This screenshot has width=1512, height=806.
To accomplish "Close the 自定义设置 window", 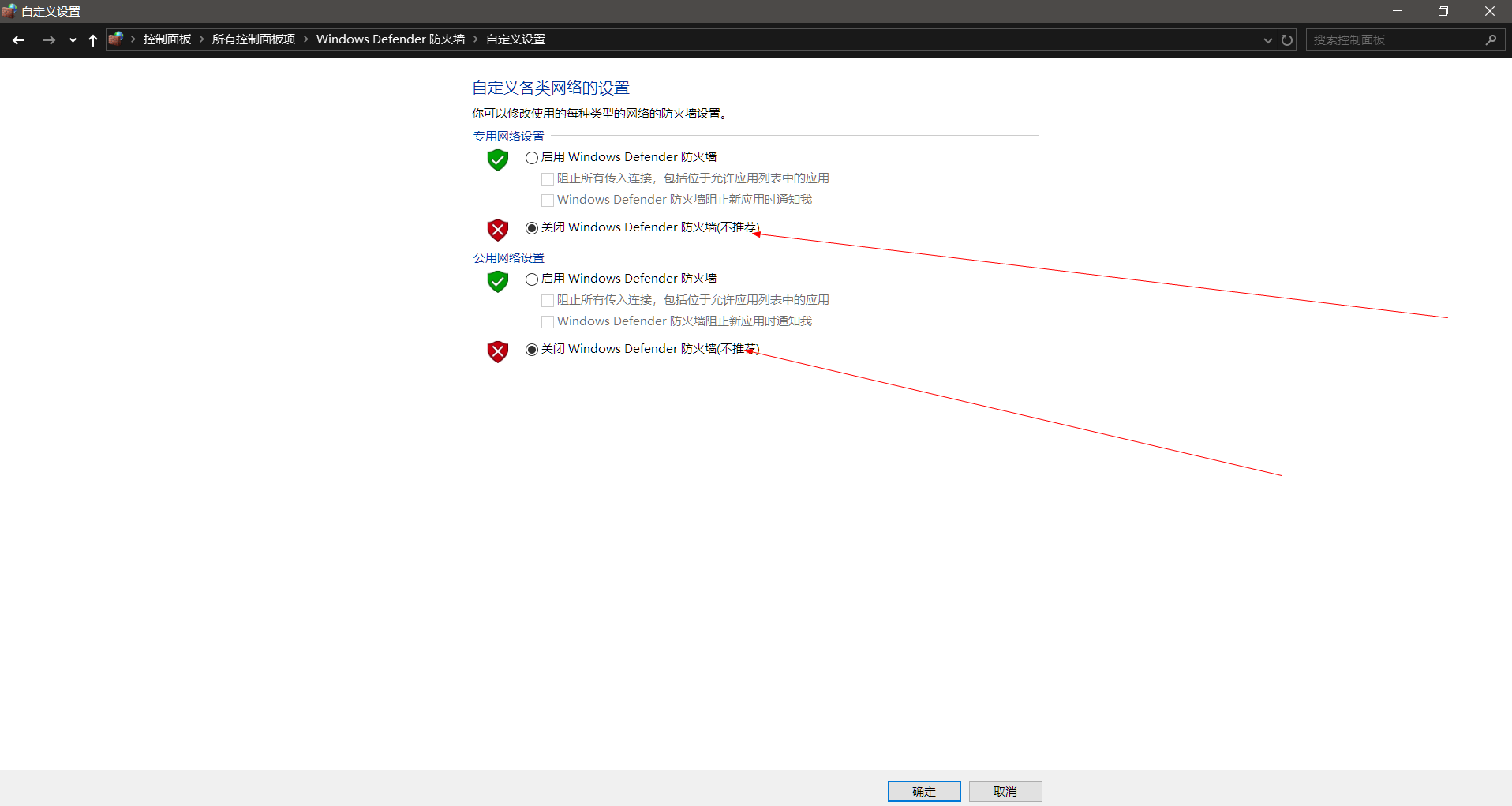I will click(x=1490, y=11).
